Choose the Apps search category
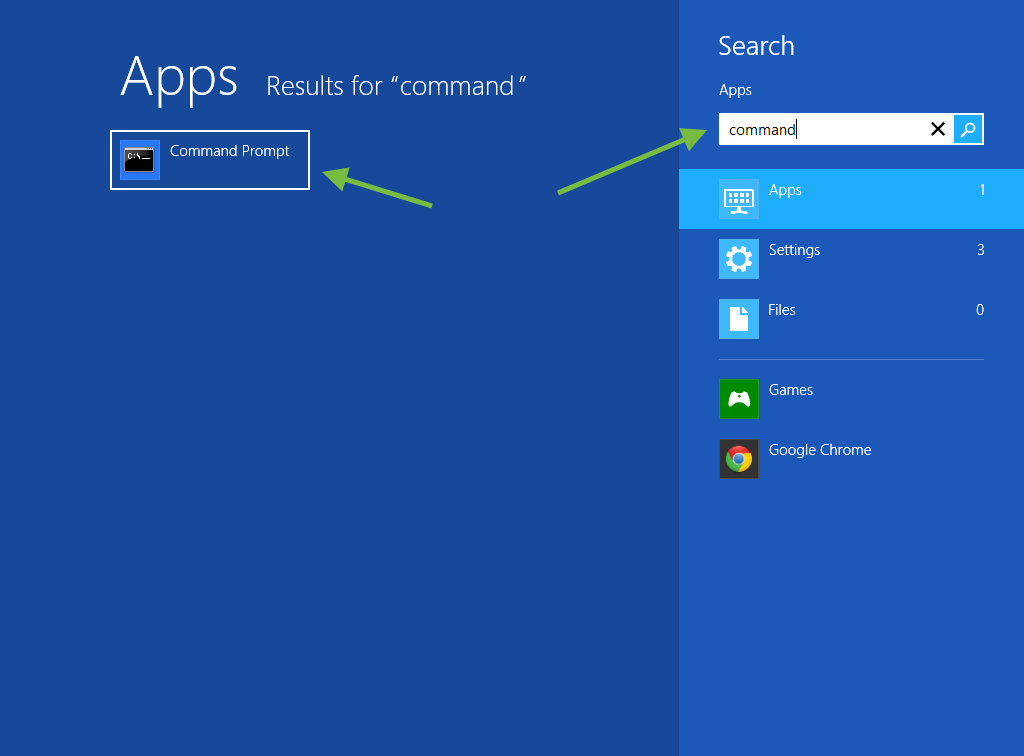Image resolution: width=1024 pixels, height=756 pixels. point(851,199)
